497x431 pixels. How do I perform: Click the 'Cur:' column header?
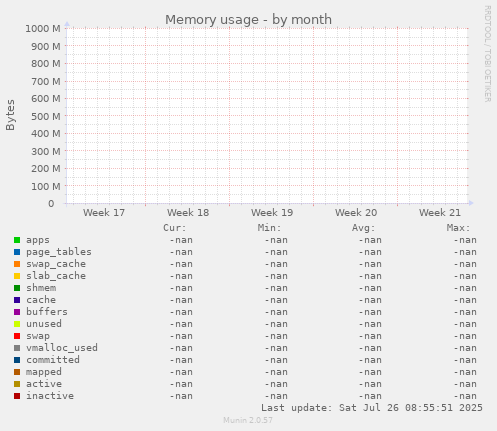pos(175,228)
